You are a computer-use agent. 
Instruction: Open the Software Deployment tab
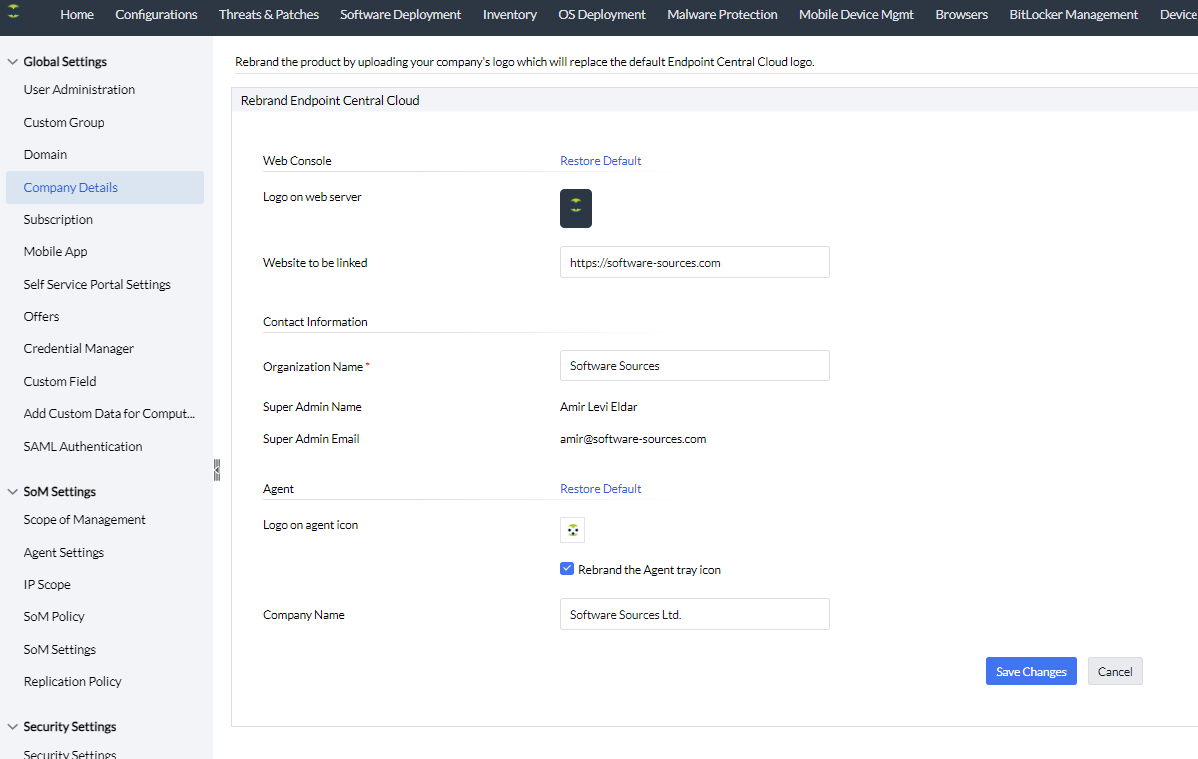(x=400, y=15)
